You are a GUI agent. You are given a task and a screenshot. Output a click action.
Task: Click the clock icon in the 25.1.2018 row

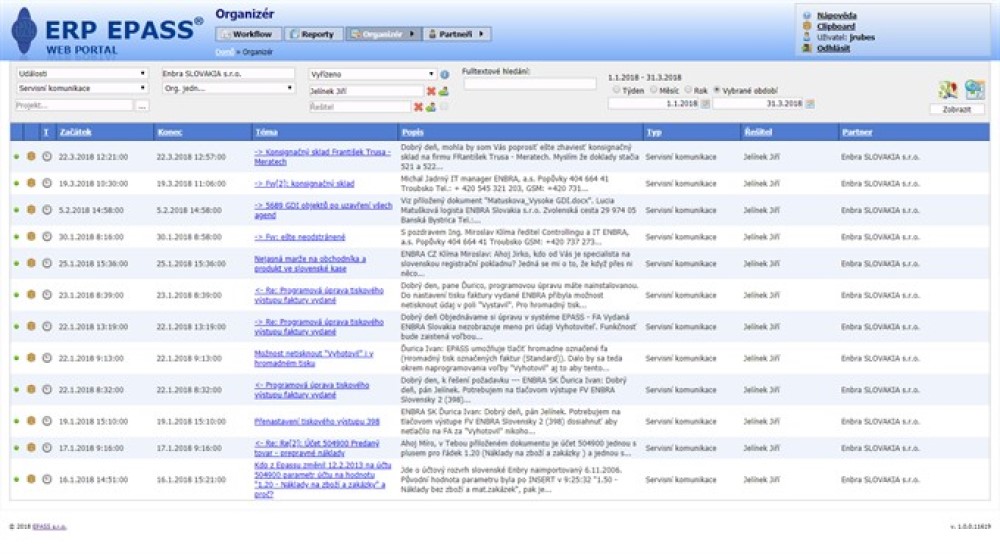coord(47,263)
